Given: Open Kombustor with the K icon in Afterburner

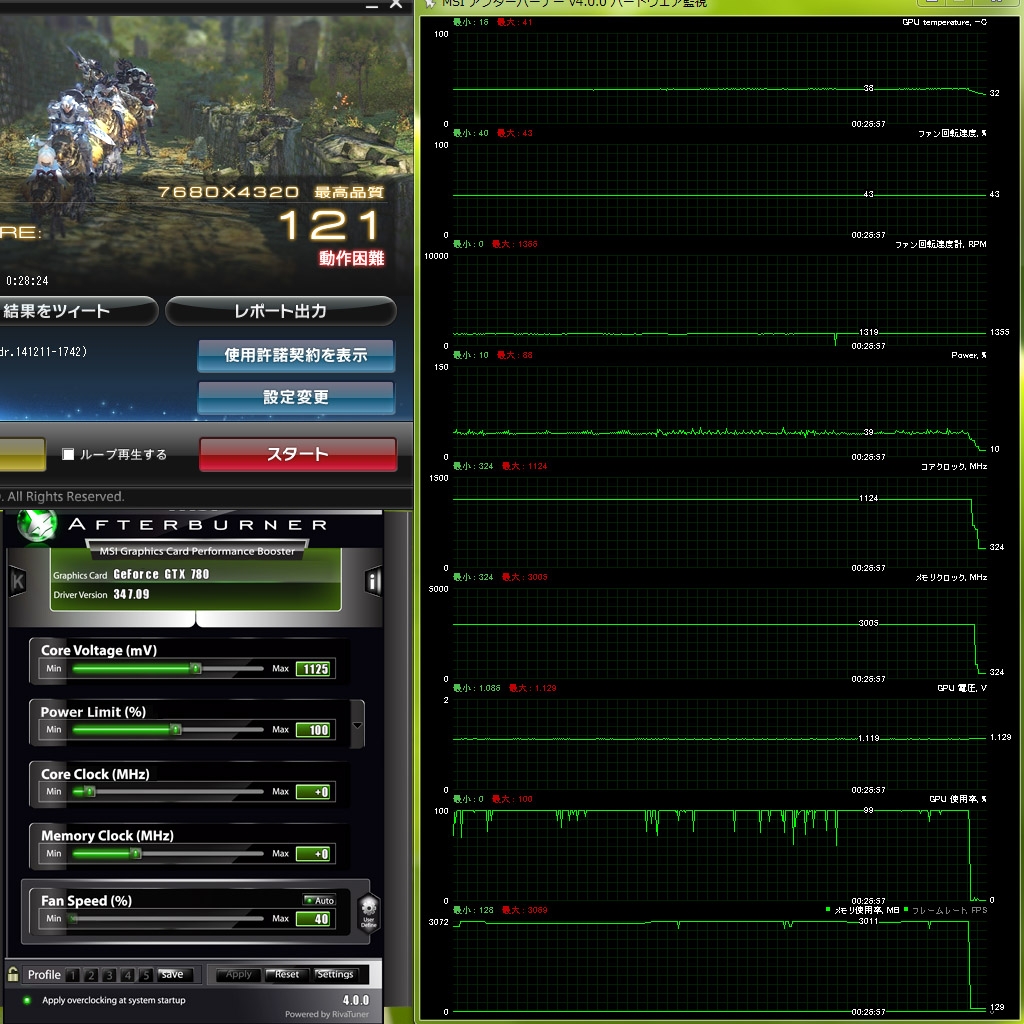Looking at the screenshot, I should click(17, 581).
